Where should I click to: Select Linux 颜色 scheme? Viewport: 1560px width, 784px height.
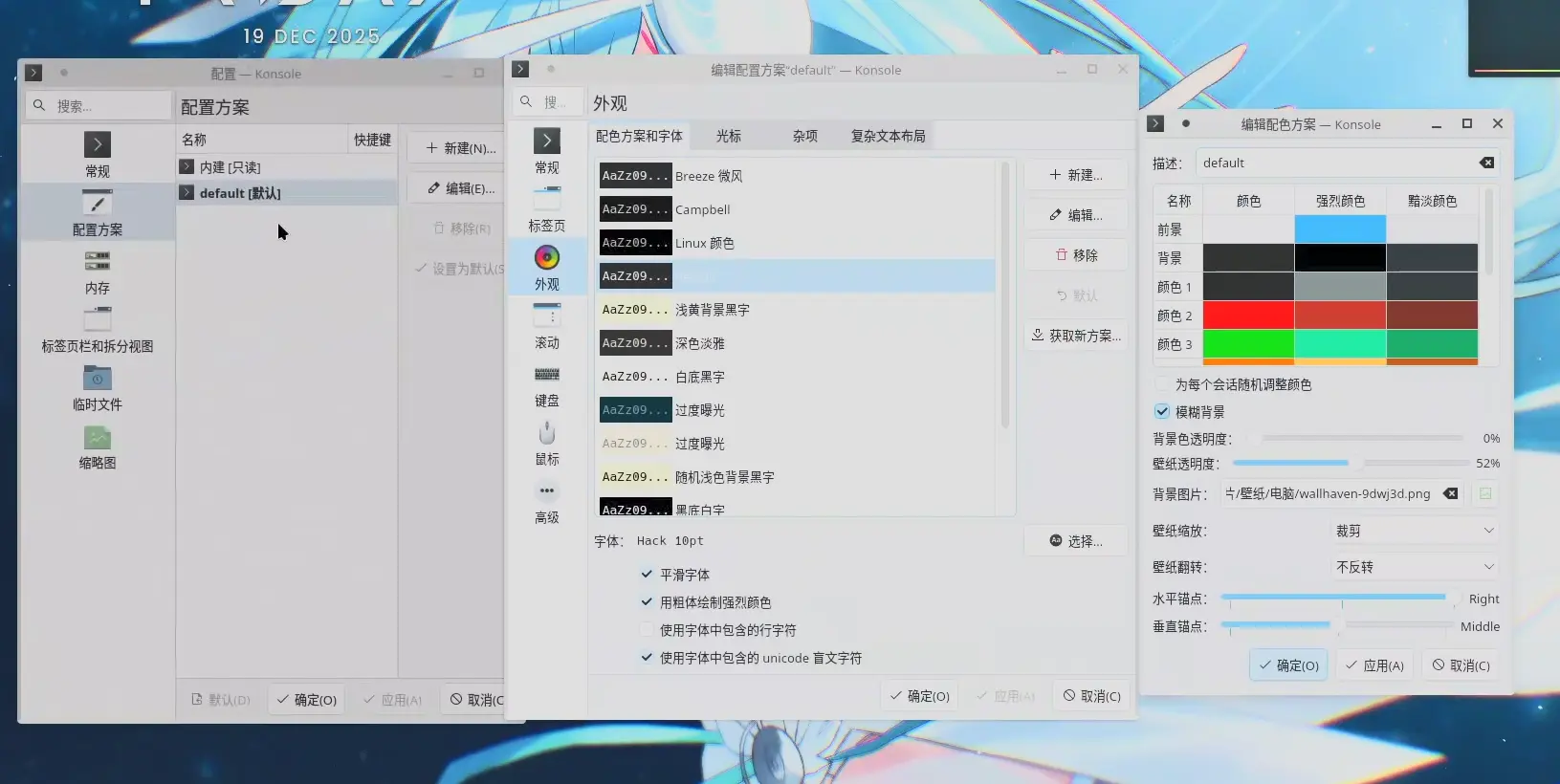click(x=796, y=243)
